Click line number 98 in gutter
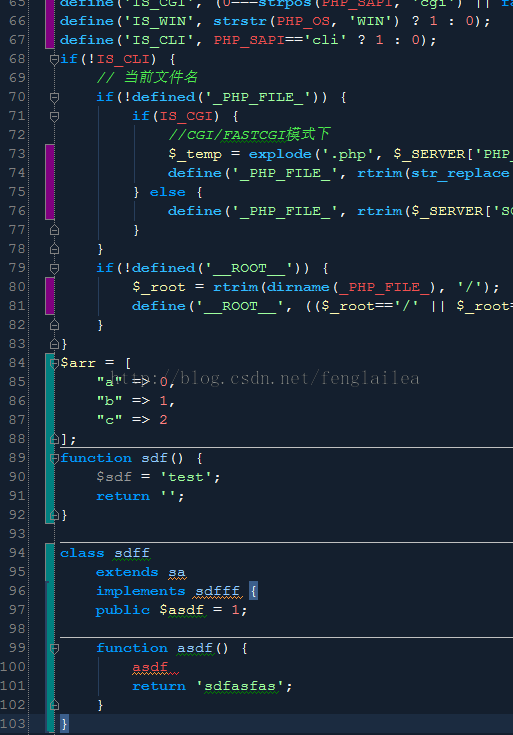Screen dimensions: 513x735 click(x=17, y=629)
